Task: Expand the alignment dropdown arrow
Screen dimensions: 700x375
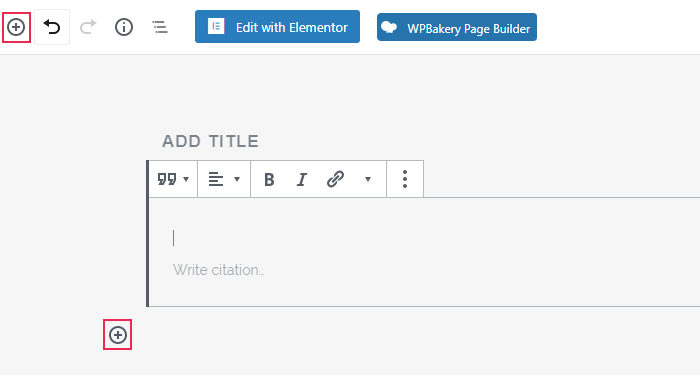Action: point(237,179)
